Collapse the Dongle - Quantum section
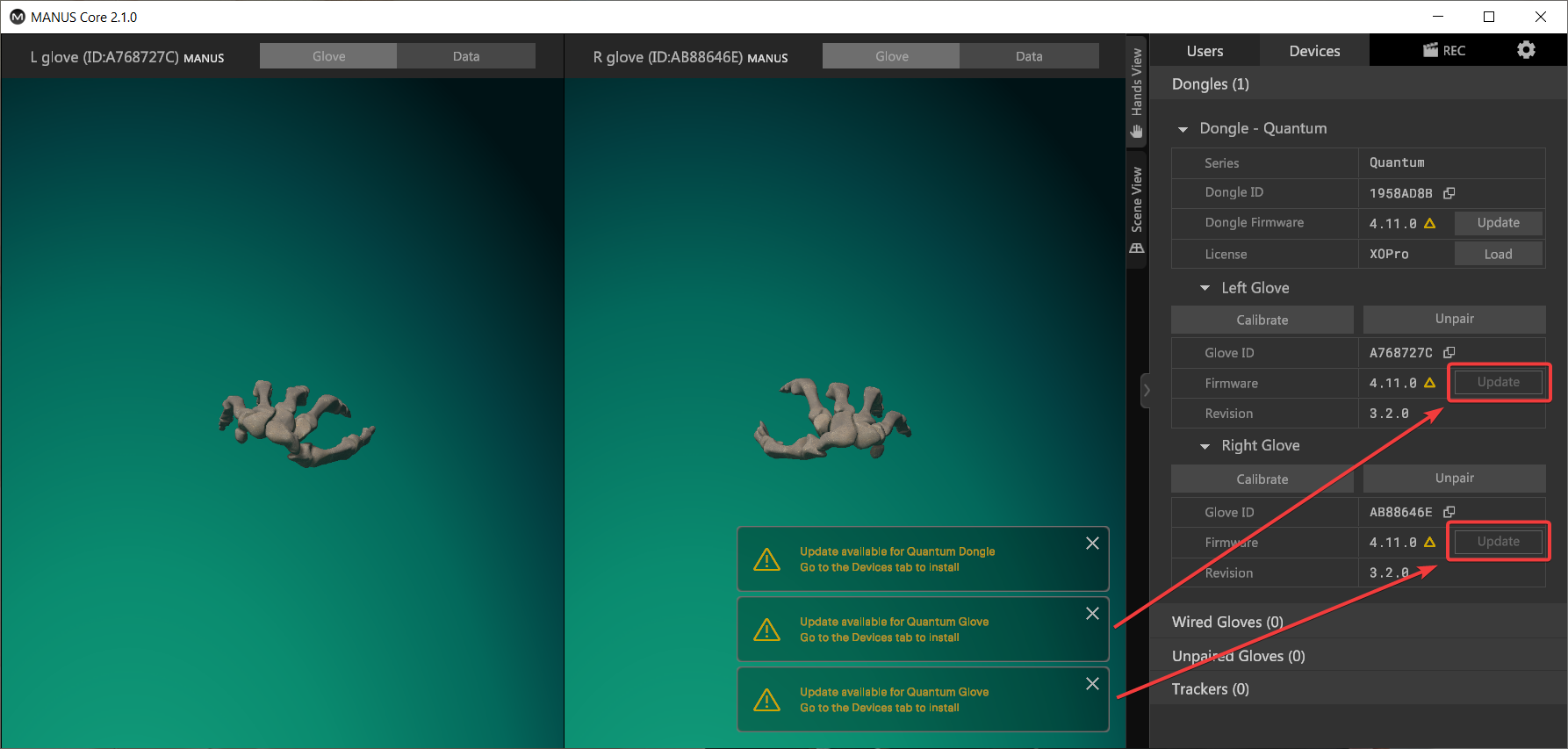Viewport: 1568px width, 749px height. (x=1183, y=129)
